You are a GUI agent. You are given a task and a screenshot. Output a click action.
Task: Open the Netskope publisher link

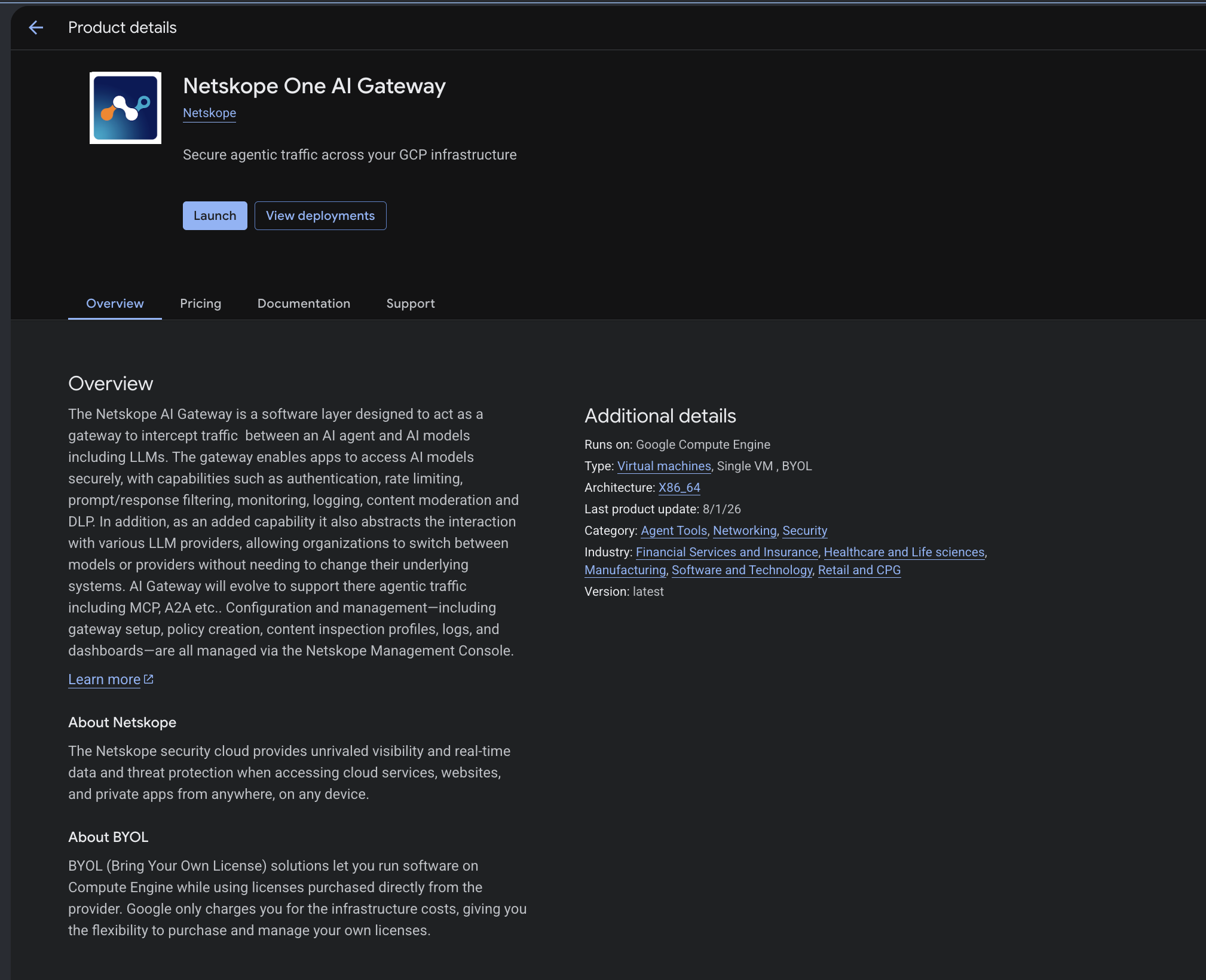point(209,113)
